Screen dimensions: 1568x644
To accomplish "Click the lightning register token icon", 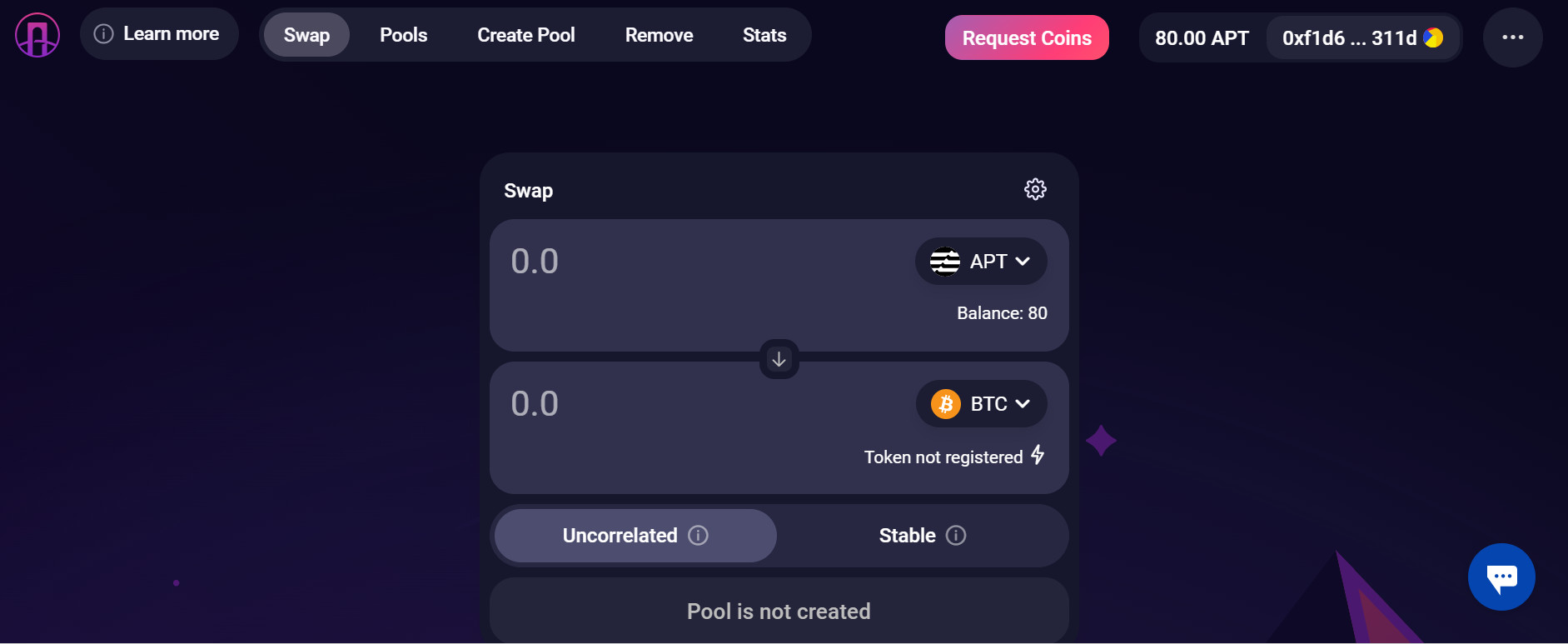I will pos(1038,455).
